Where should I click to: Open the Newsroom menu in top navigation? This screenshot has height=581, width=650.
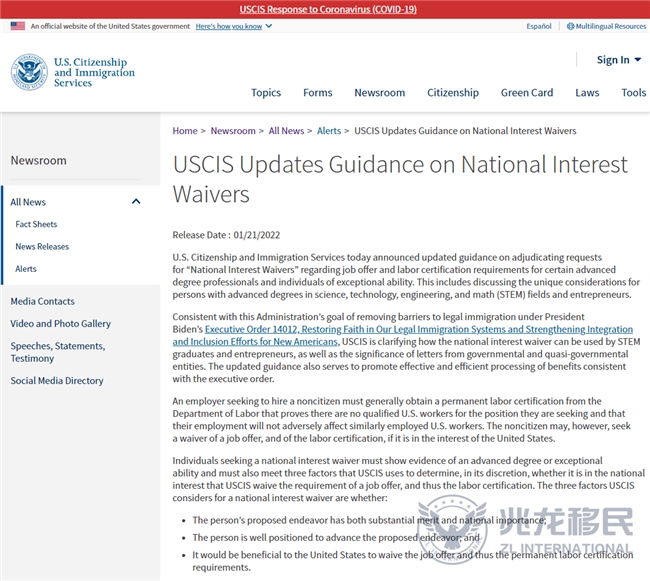[379, 92]
